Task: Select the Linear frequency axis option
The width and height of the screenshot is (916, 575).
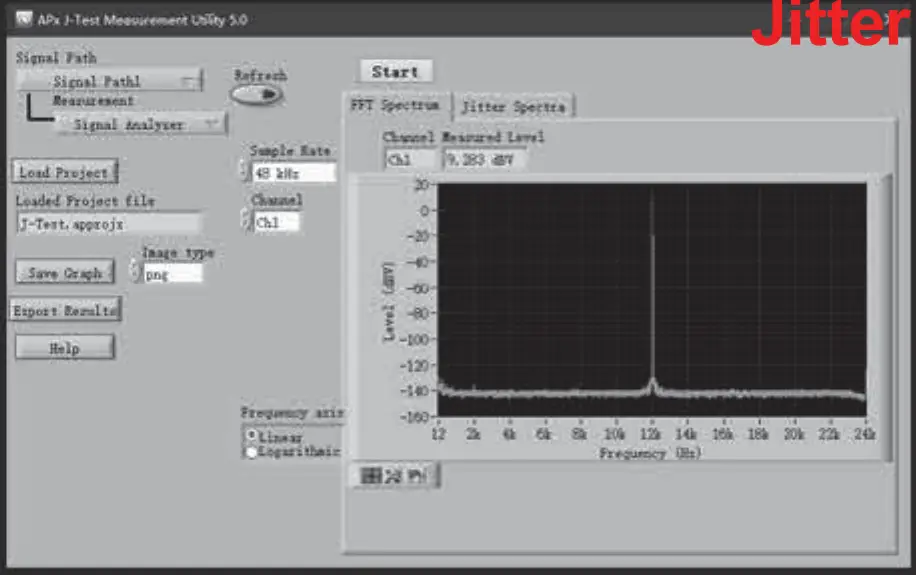Action: tap(252, 436)
